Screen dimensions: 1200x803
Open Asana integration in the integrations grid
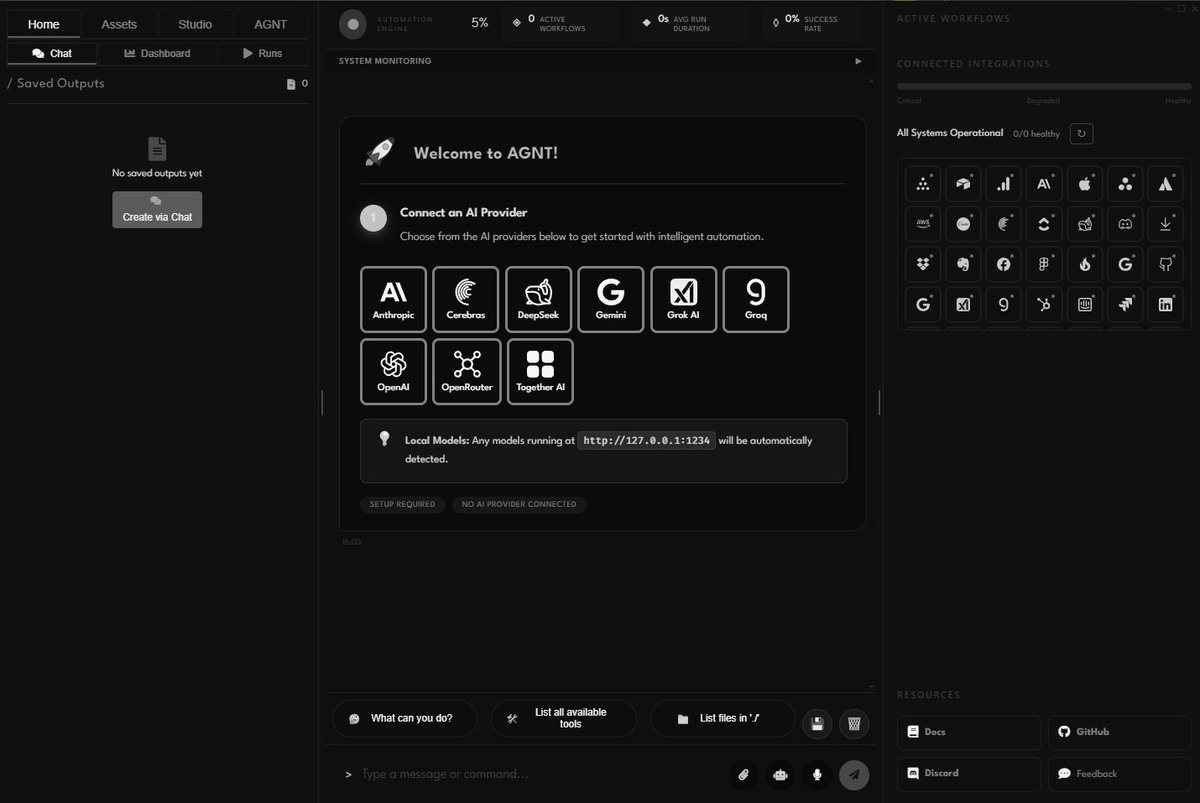point(1124,184)
